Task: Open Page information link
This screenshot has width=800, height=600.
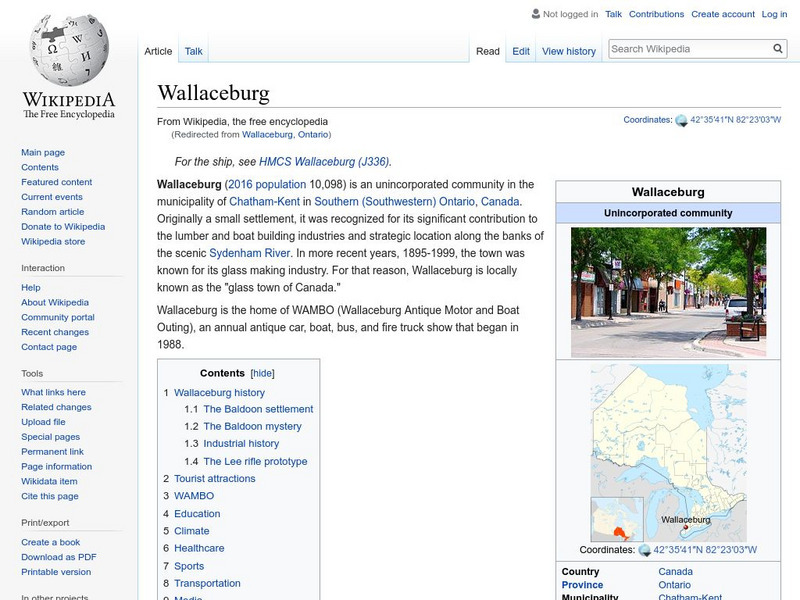Action: 57,466
